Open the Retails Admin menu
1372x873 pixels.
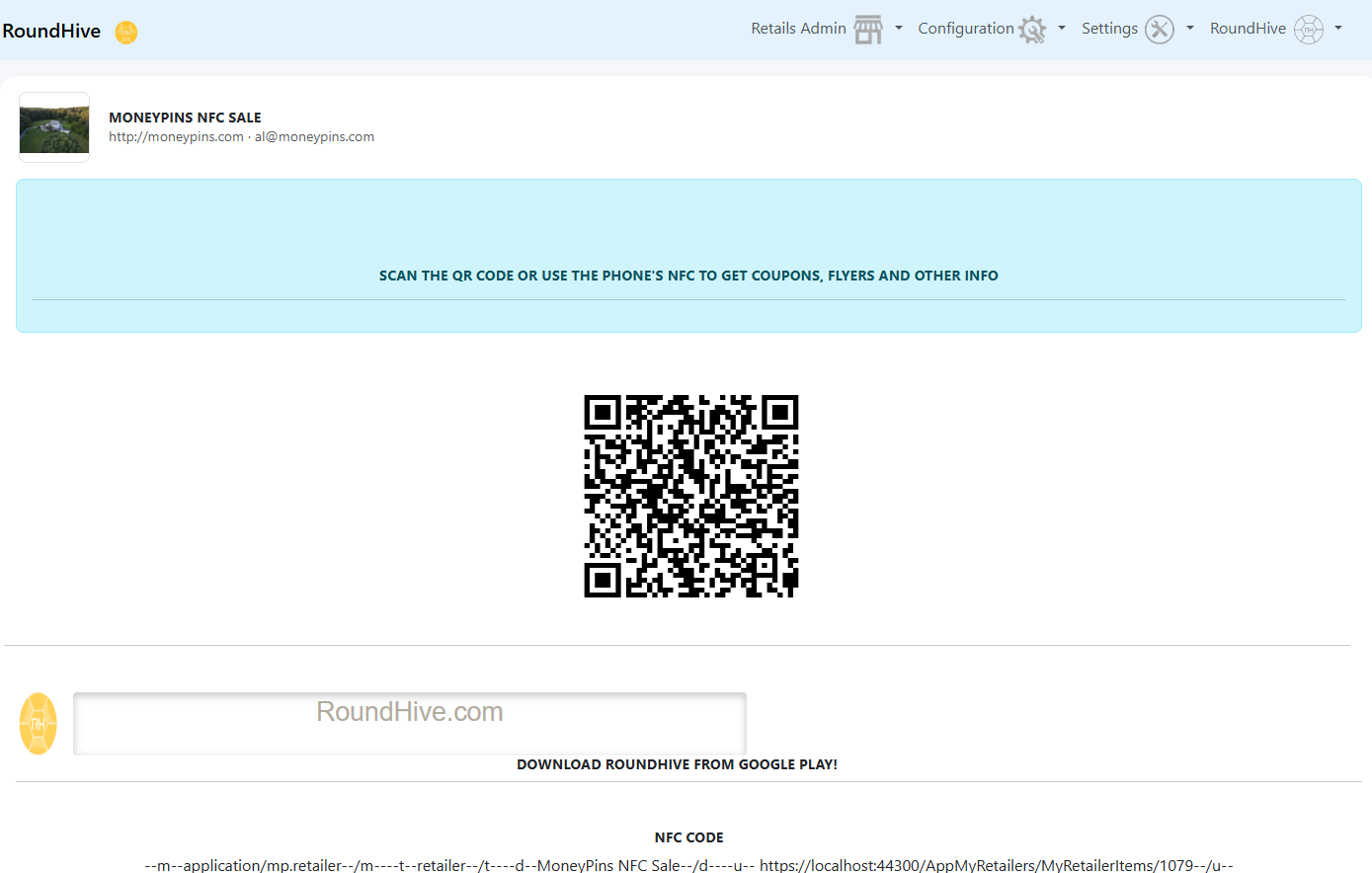click(827, 30)
